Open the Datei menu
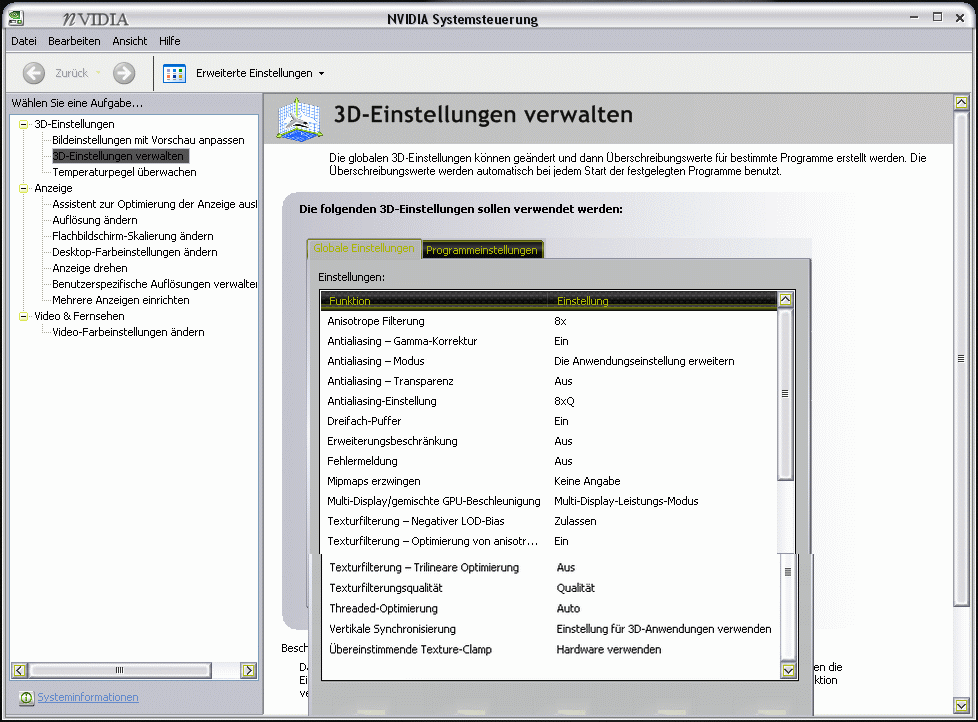 tap(24, 41)
